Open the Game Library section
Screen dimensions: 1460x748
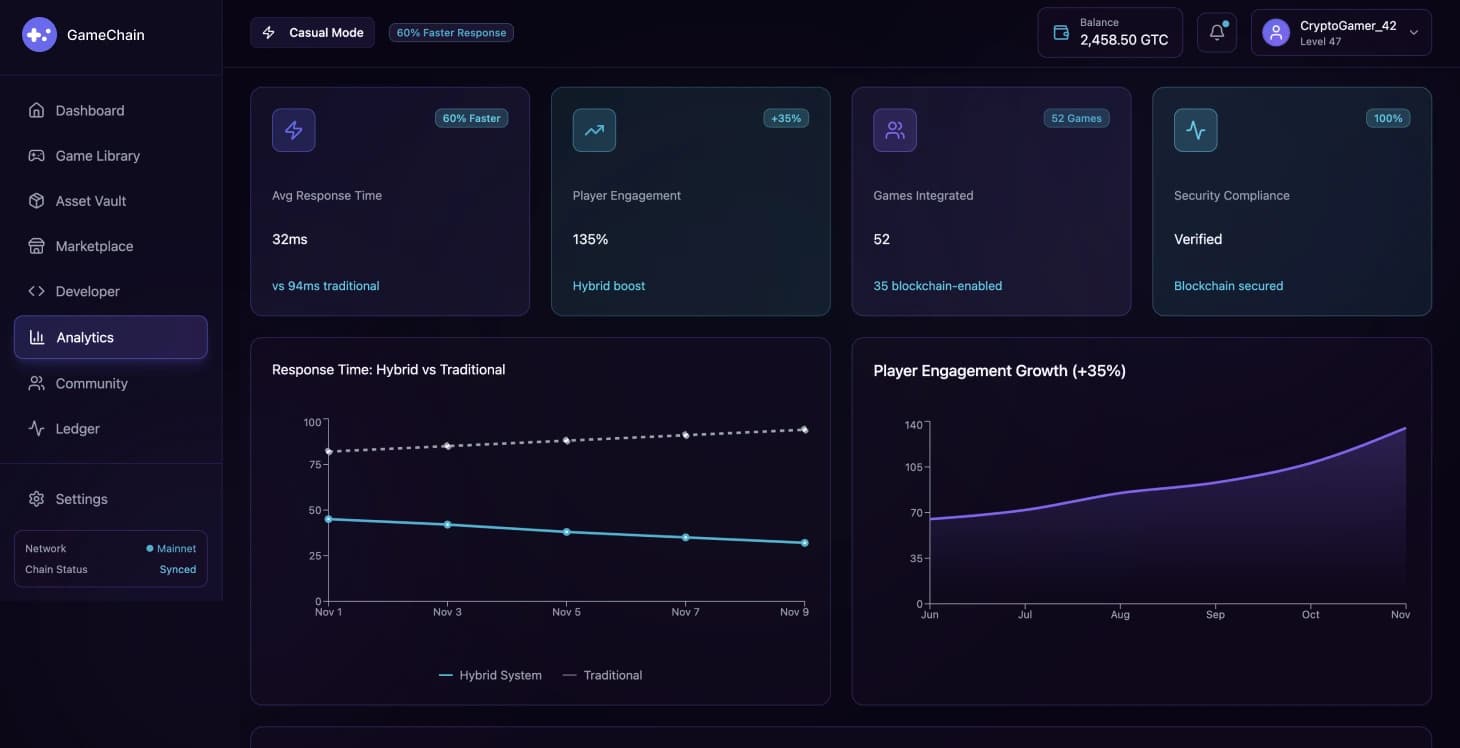[96, 155]
